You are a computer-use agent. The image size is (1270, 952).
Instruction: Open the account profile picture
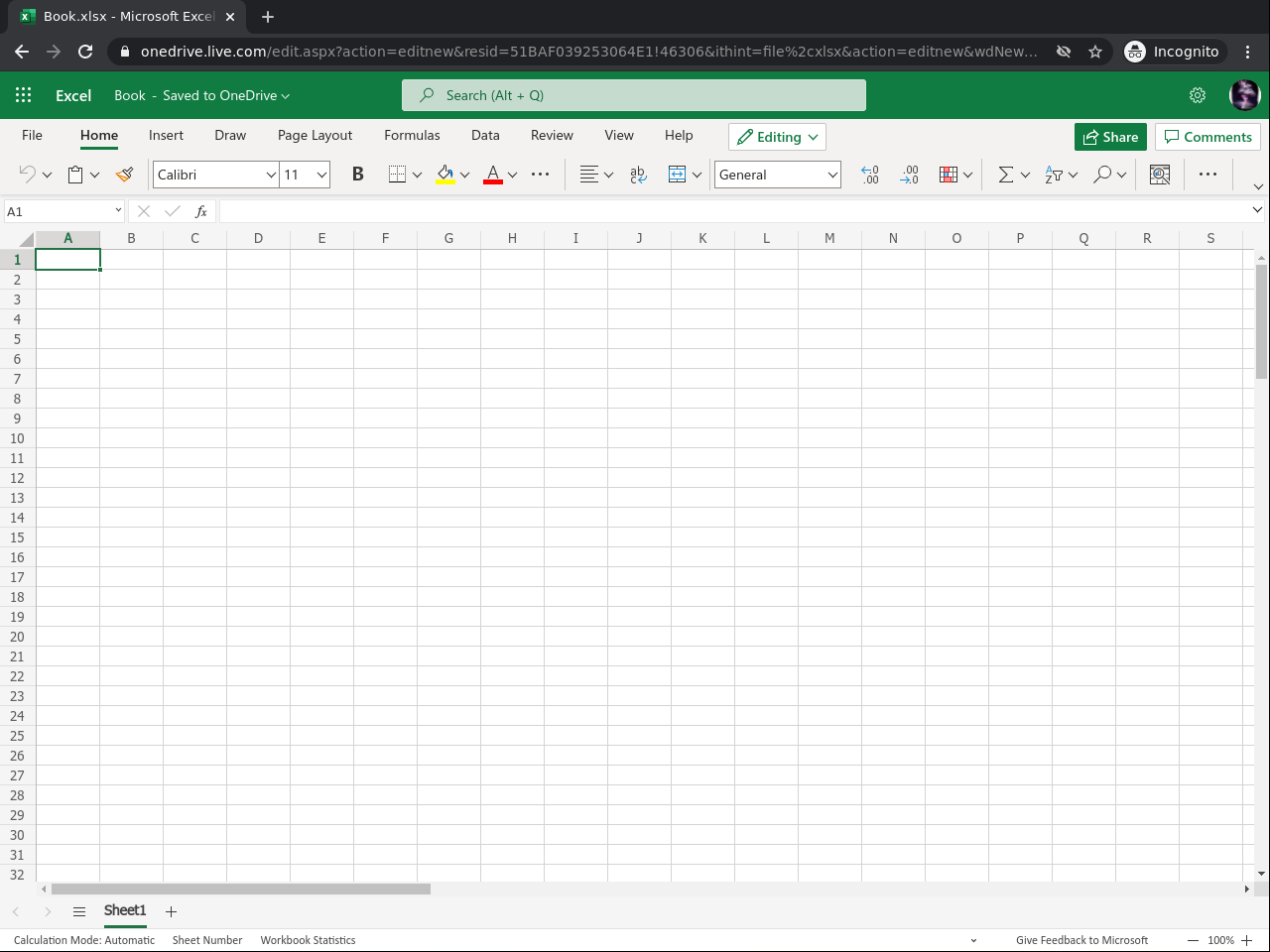tap(1244, 95)
